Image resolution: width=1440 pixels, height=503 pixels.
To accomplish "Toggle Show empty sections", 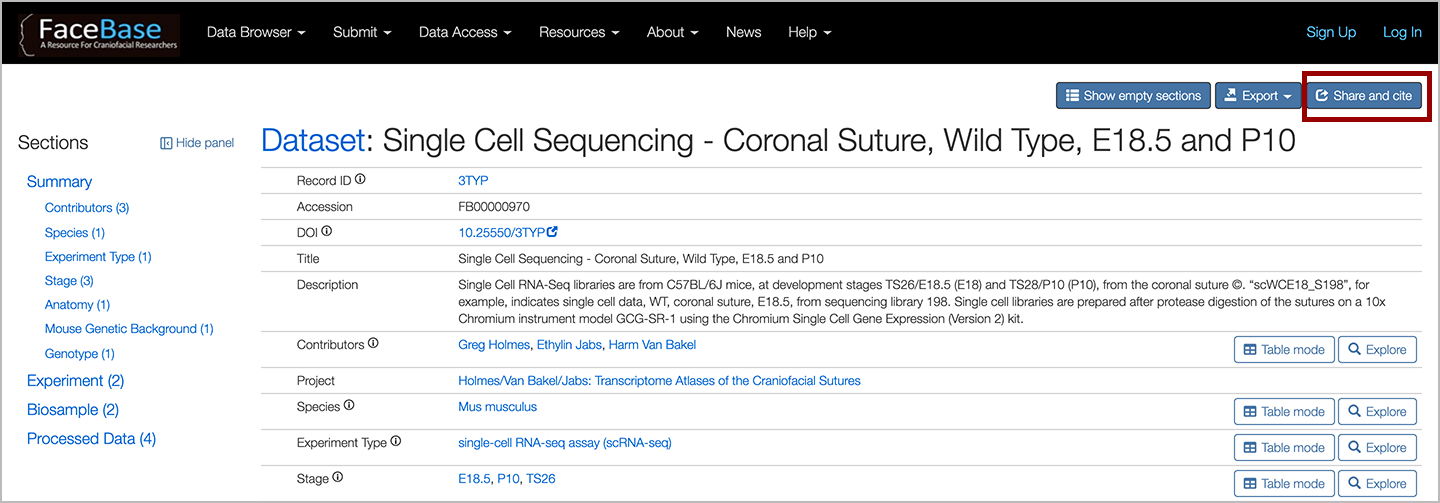I will [1133, 96].
